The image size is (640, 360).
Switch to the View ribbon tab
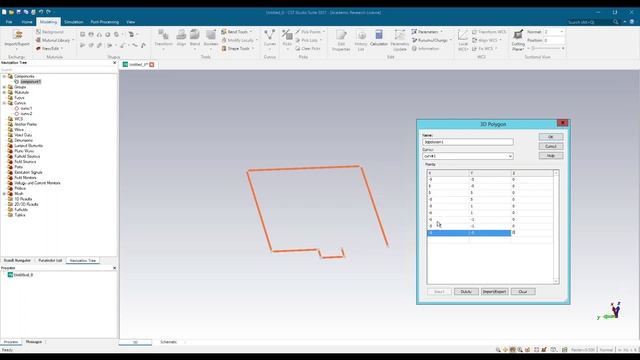(131, 22)
